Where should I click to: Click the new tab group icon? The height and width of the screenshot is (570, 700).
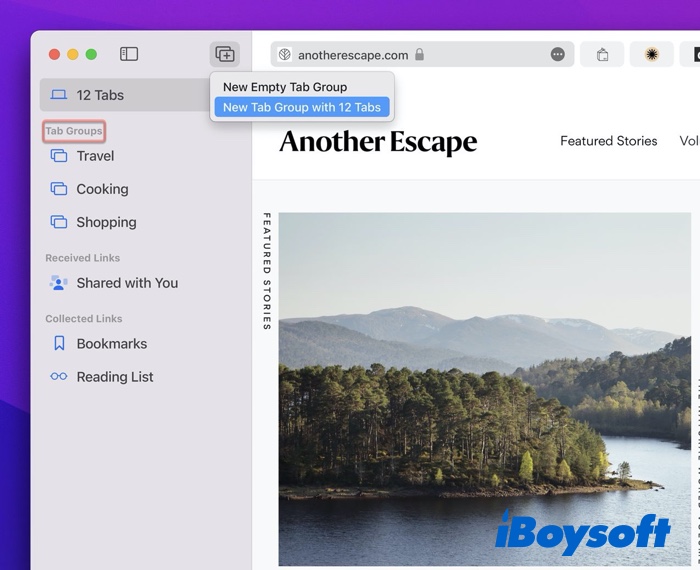225,54
